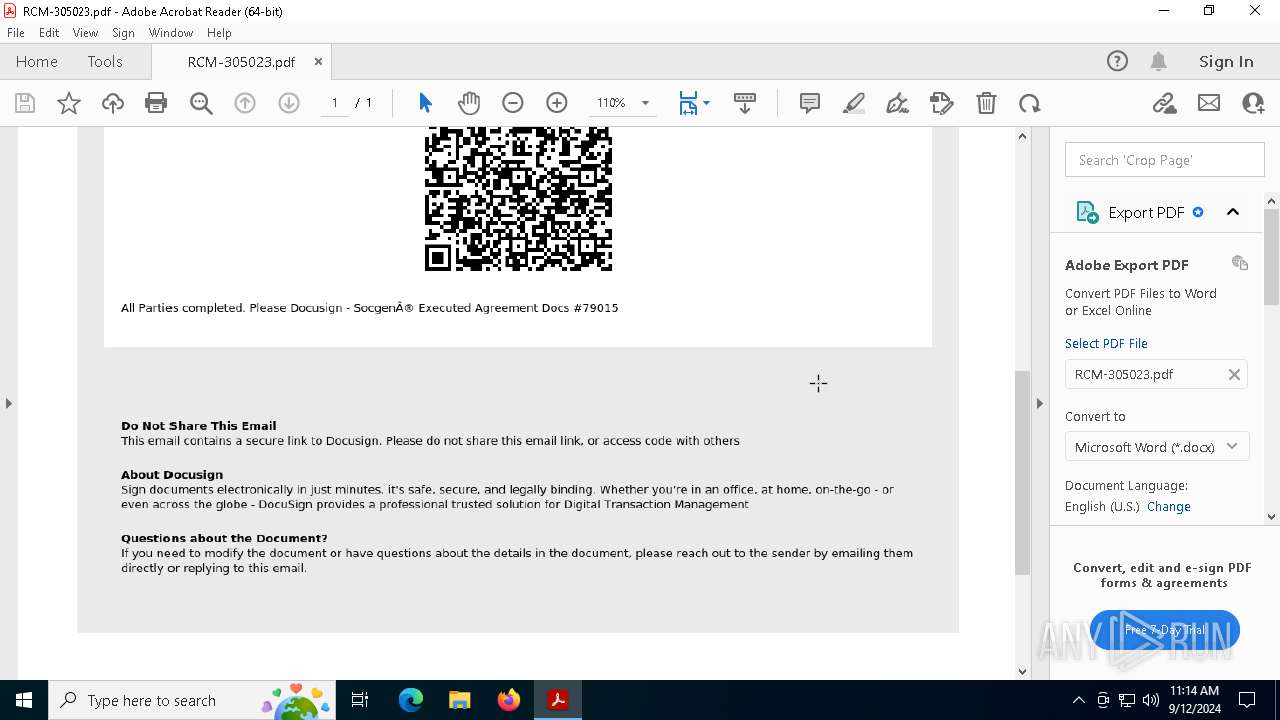Delete page with trash icon
Viewport: 1280px width, 720px height.
[x=986, y=103]
